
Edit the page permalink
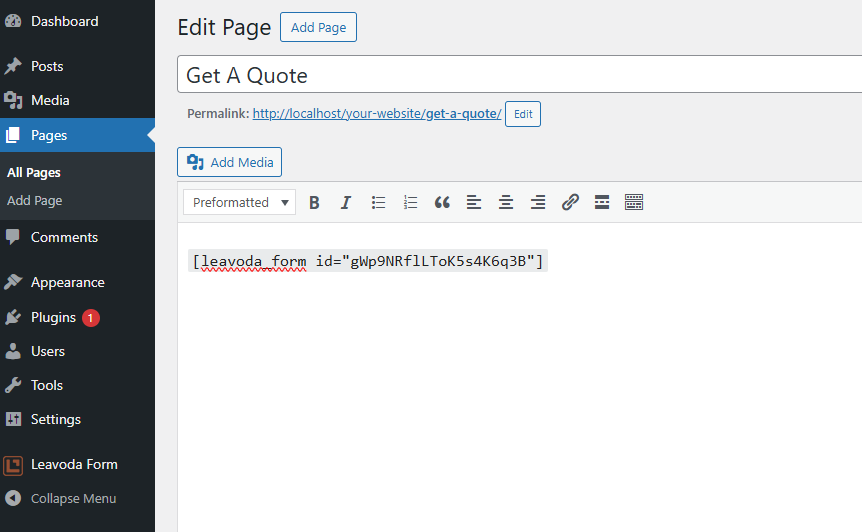[x=523, y=114]
